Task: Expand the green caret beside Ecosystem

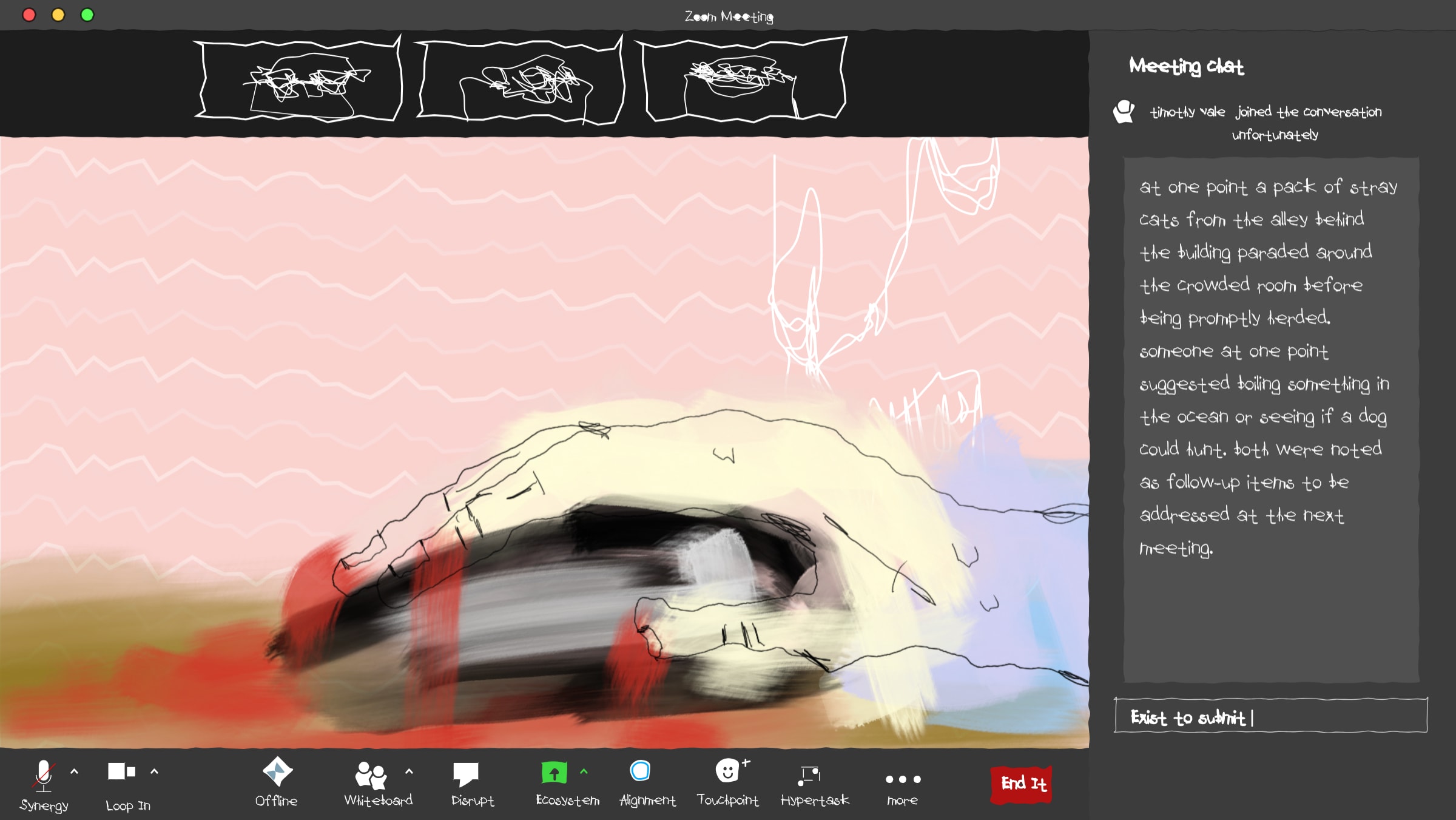Action: click(x=584, y=771)
